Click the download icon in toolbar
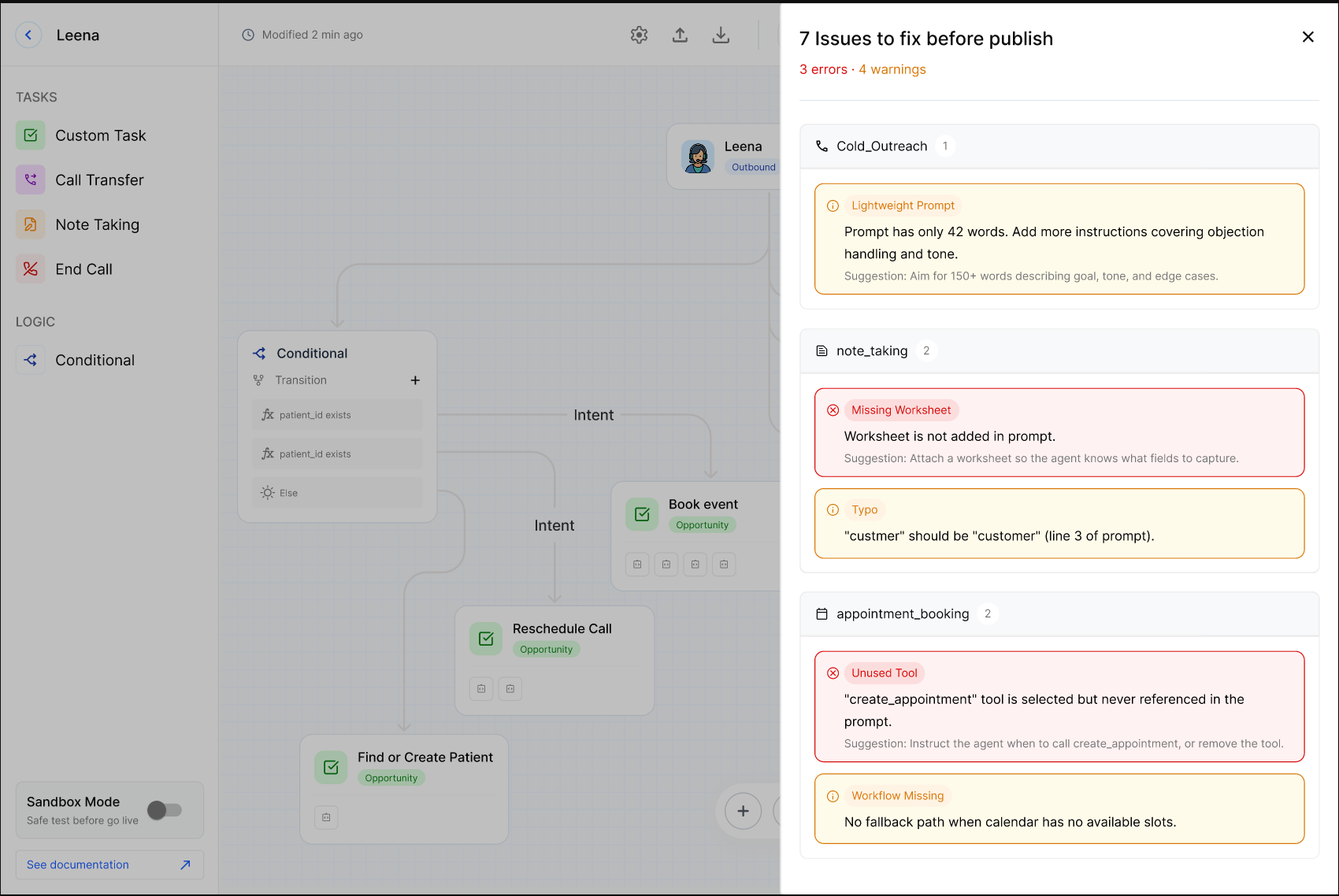This screenshot has width=1339, height=896. (x=721, y=35)
